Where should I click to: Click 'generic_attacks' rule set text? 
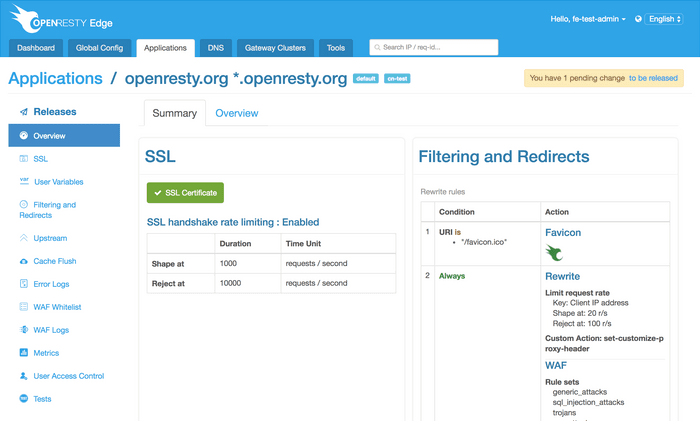click(x=580, y=392)
